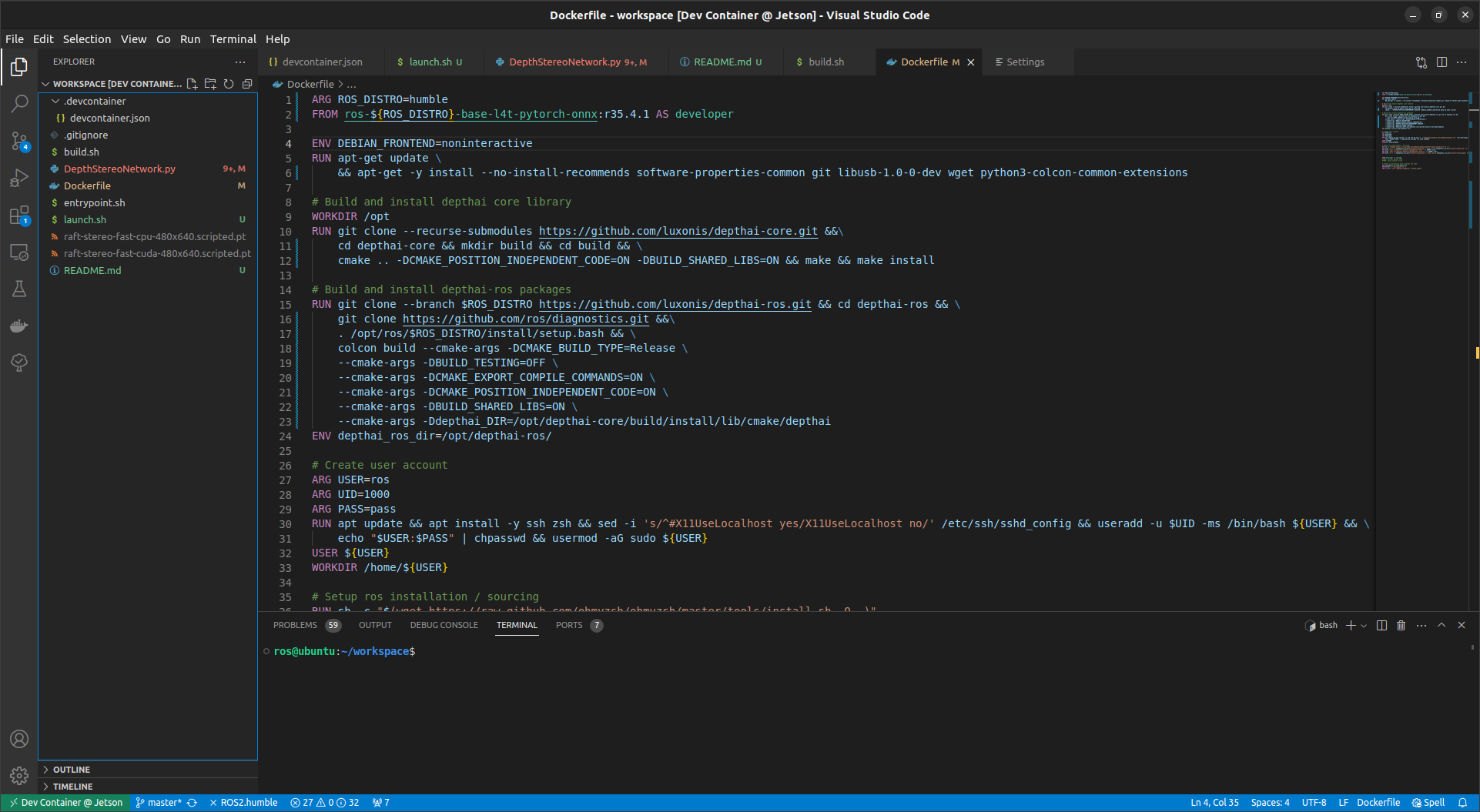The height and width of the screenshot is (812, 1480).
Task: Toggle the Spell checker status item
Action: point(1428,803)
